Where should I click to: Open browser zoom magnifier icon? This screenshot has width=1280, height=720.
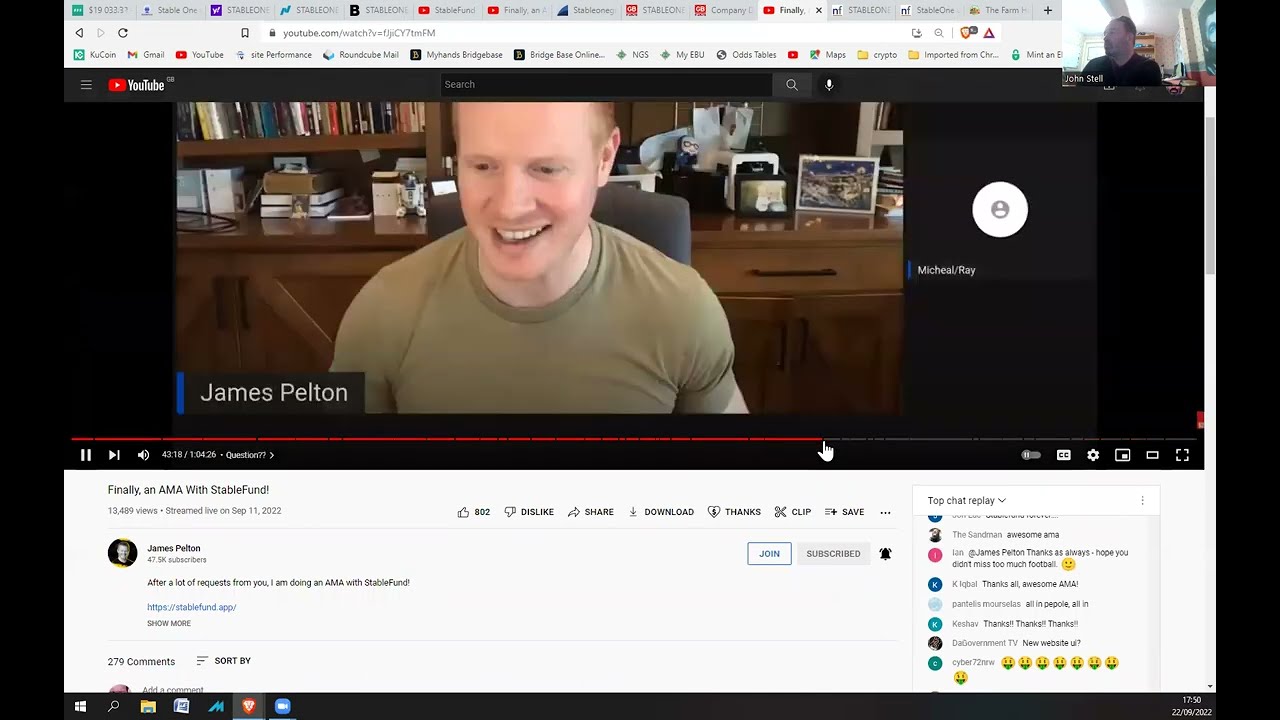pos(939,33)
